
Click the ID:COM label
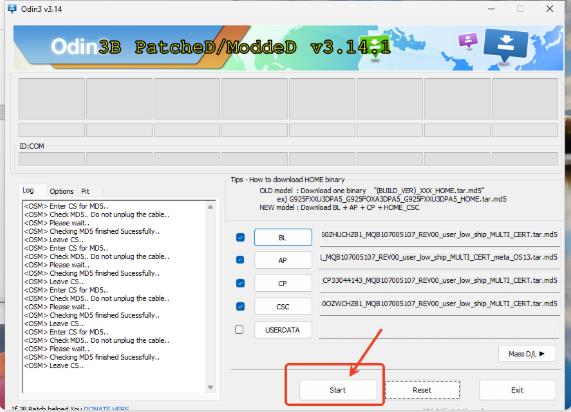coord(32,146)
